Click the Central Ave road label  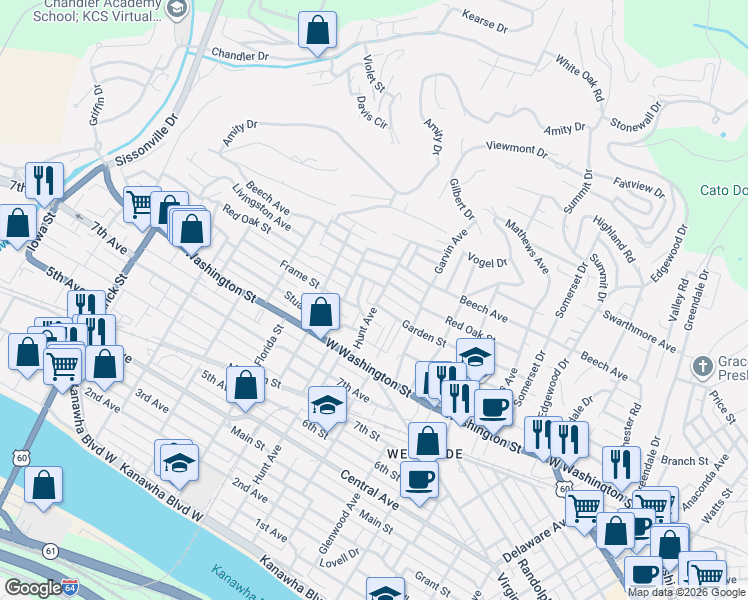369,489
